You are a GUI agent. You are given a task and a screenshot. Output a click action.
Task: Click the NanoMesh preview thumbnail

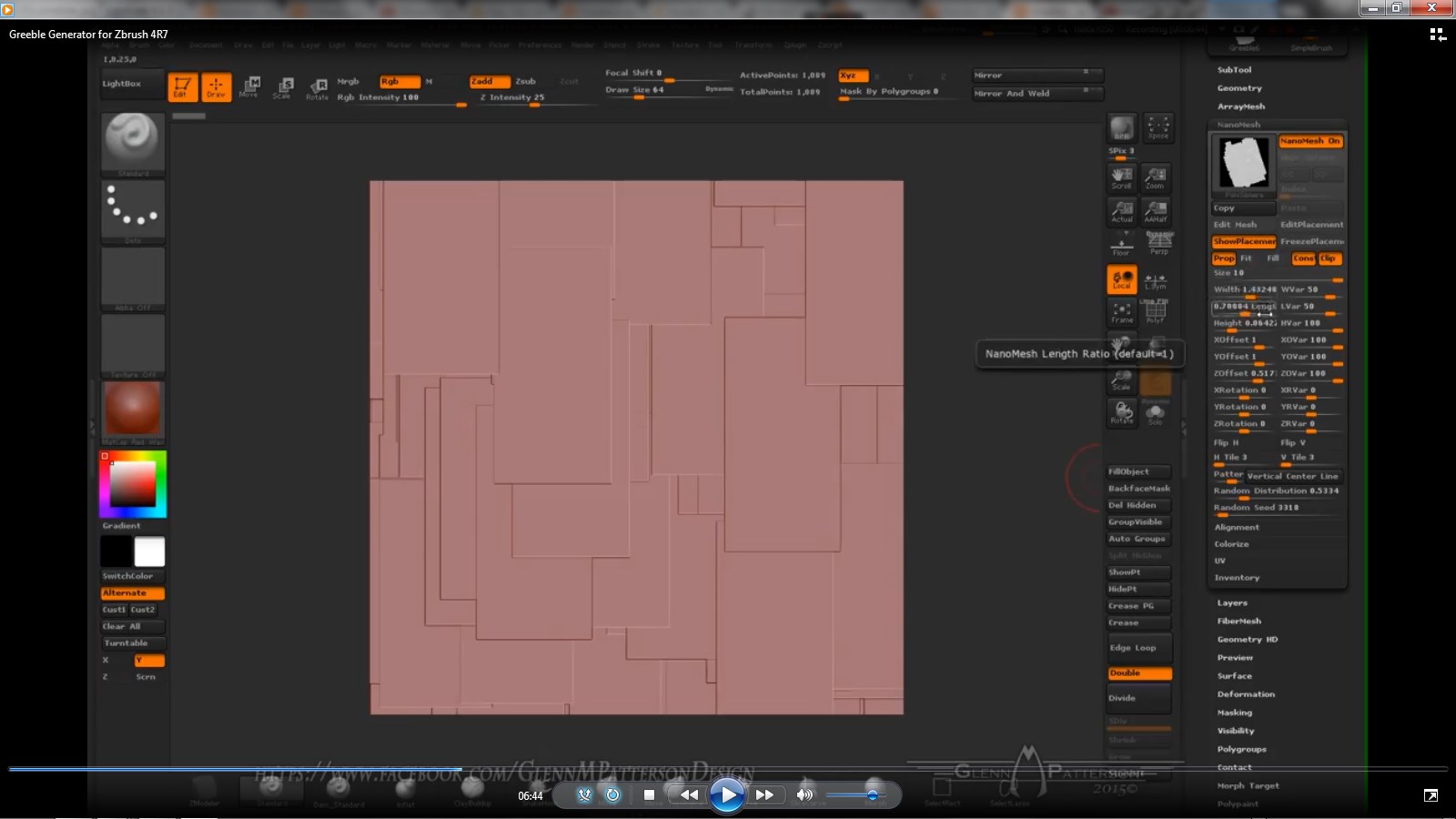[x=1243, y=163]
